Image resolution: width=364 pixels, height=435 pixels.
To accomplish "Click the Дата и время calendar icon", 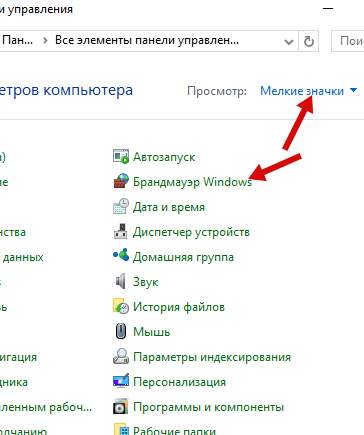I will (121, 206).
